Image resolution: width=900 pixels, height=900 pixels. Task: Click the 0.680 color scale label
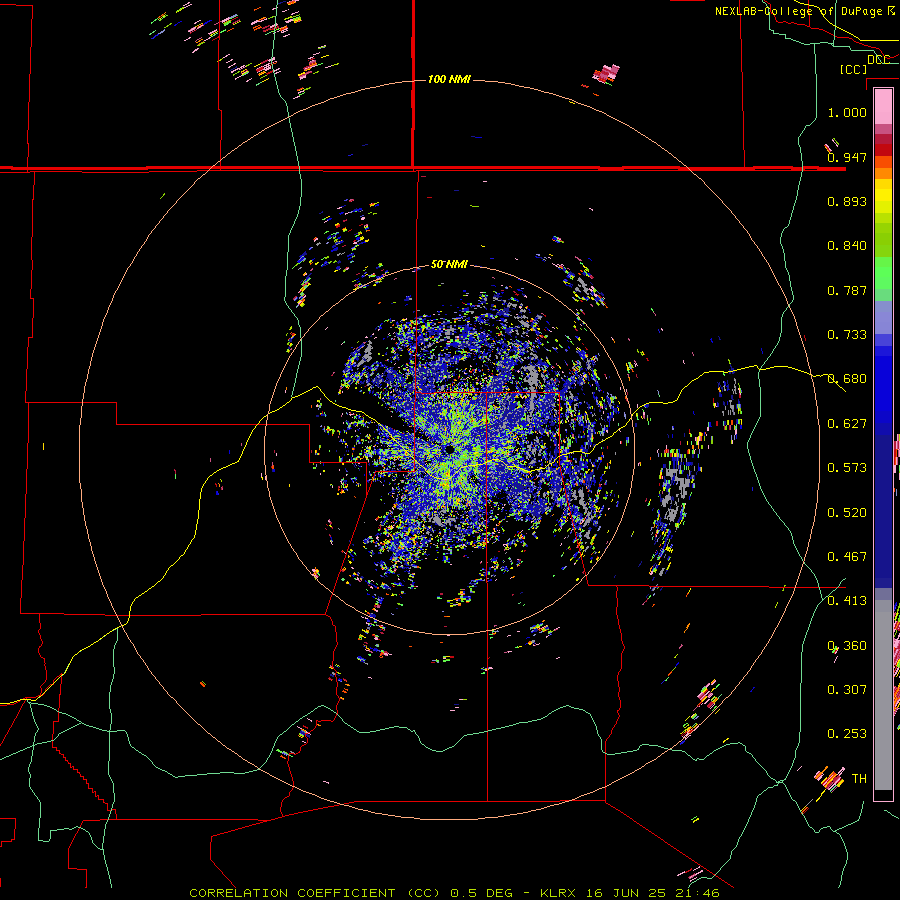pos(847,379)
